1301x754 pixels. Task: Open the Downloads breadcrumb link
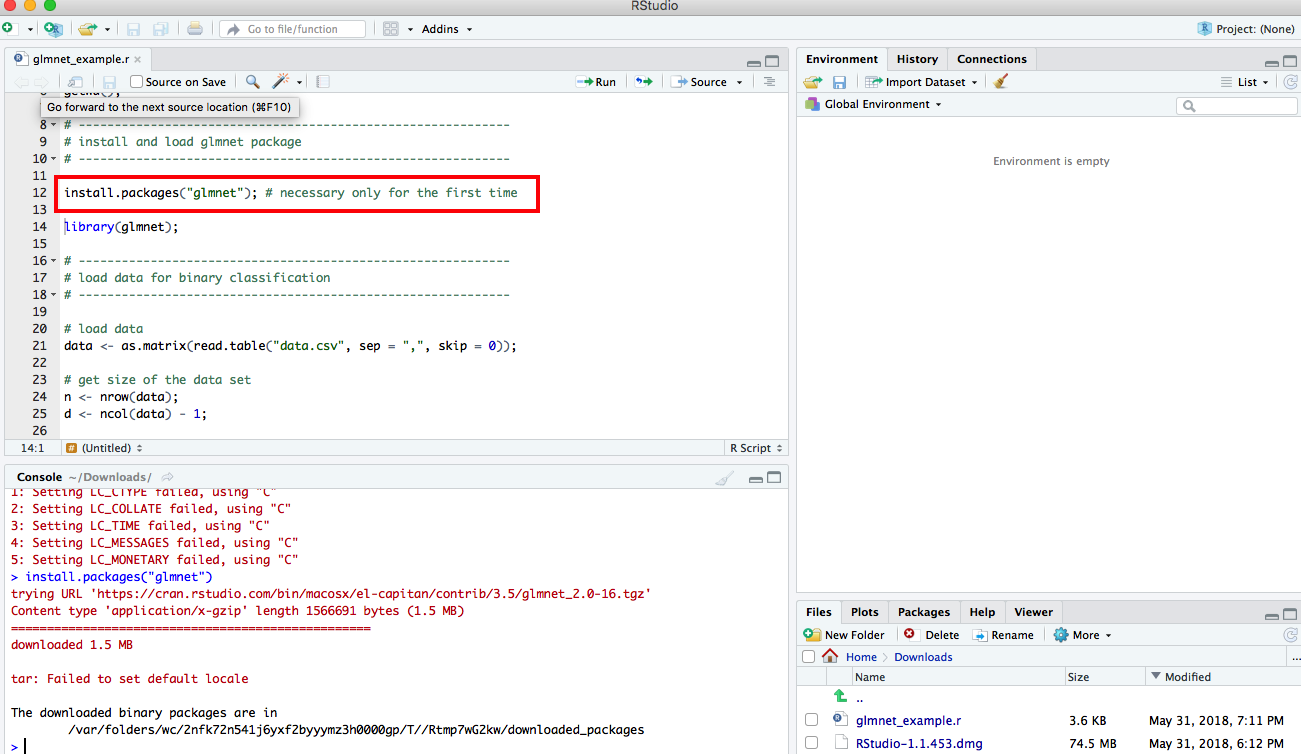[x=923, y=657]
